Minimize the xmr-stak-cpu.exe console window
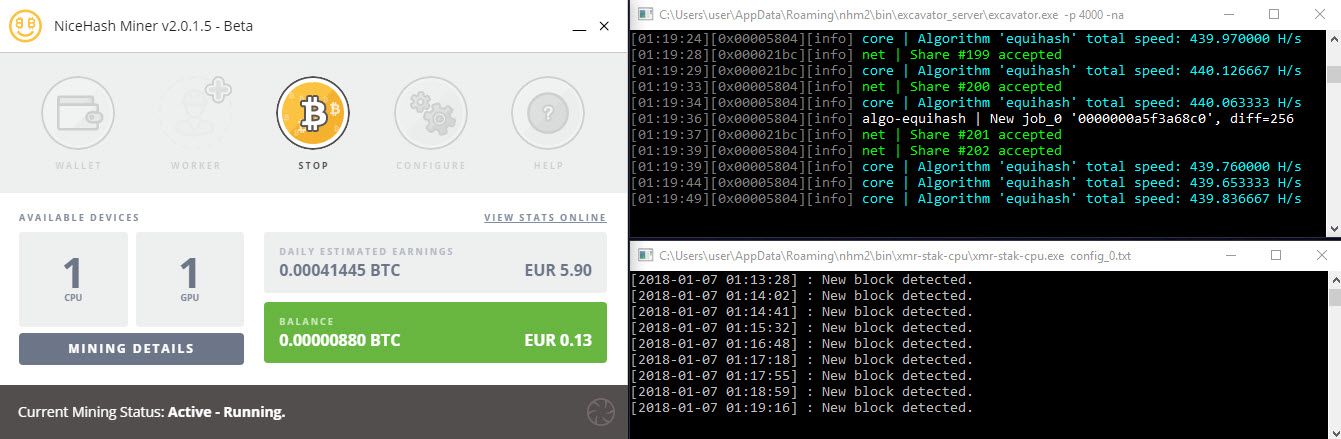Image resolution: width=1341 pixels, height=439 pixels. click(1229, 256)
